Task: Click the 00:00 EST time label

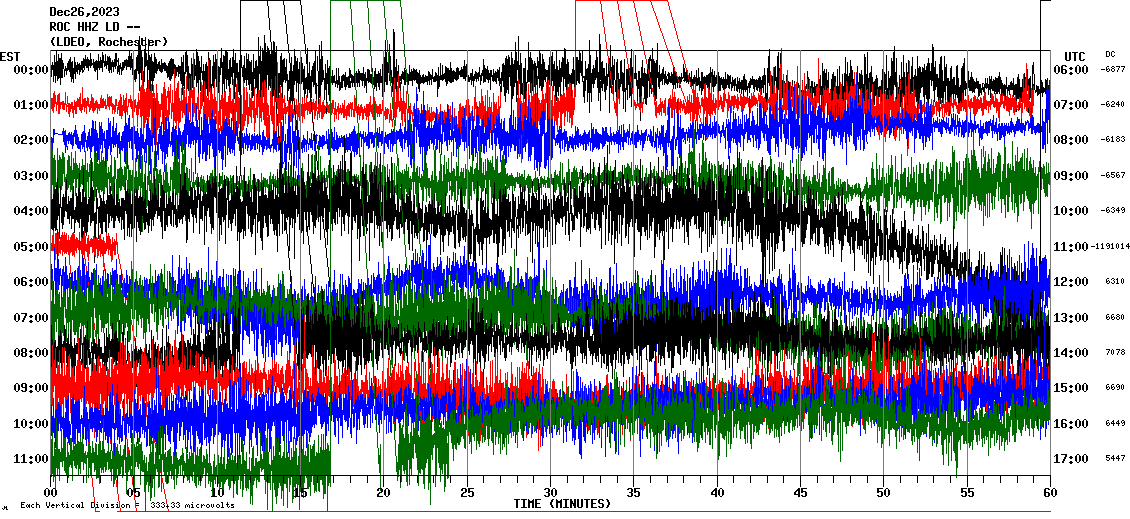Action: click(x=24, y=69)
